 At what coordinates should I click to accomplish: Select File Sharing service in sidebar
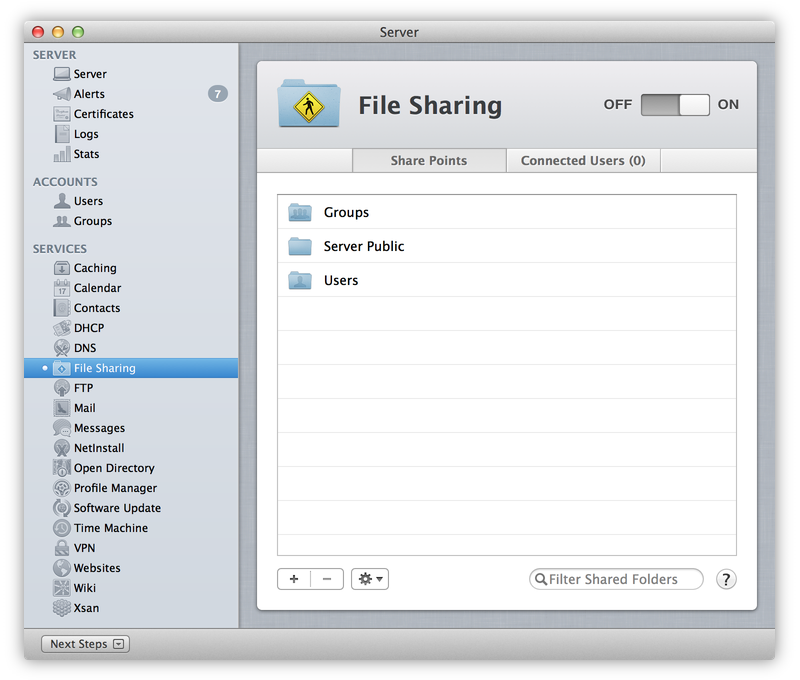[131, 368]
